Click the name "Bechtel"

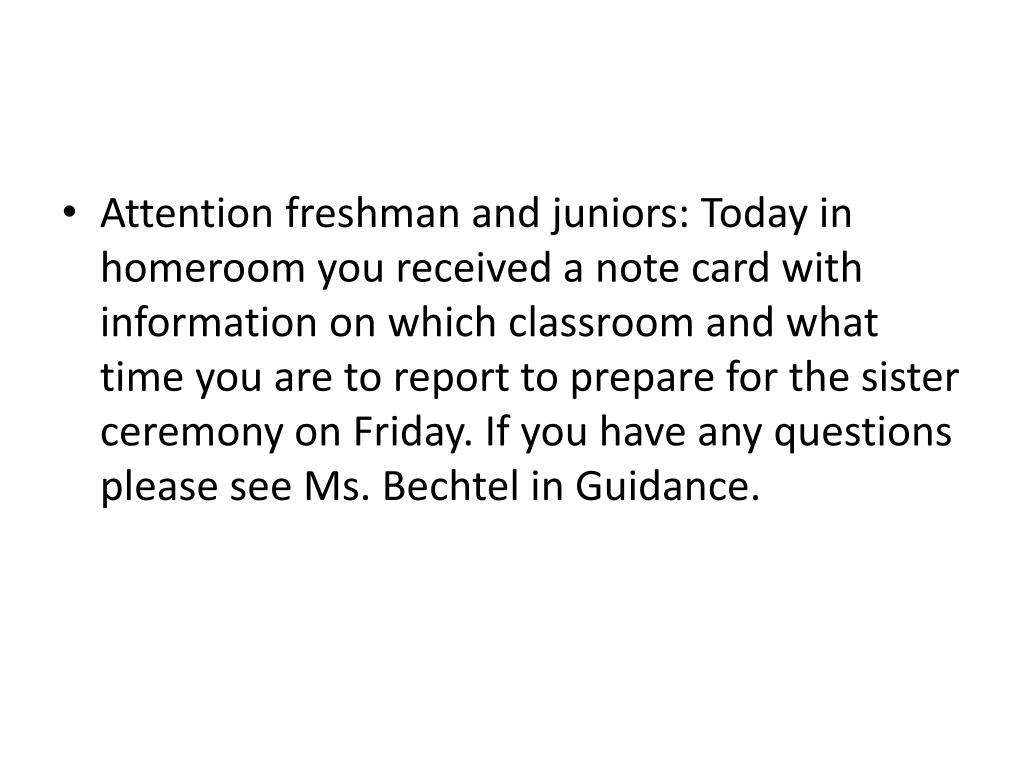433,491
